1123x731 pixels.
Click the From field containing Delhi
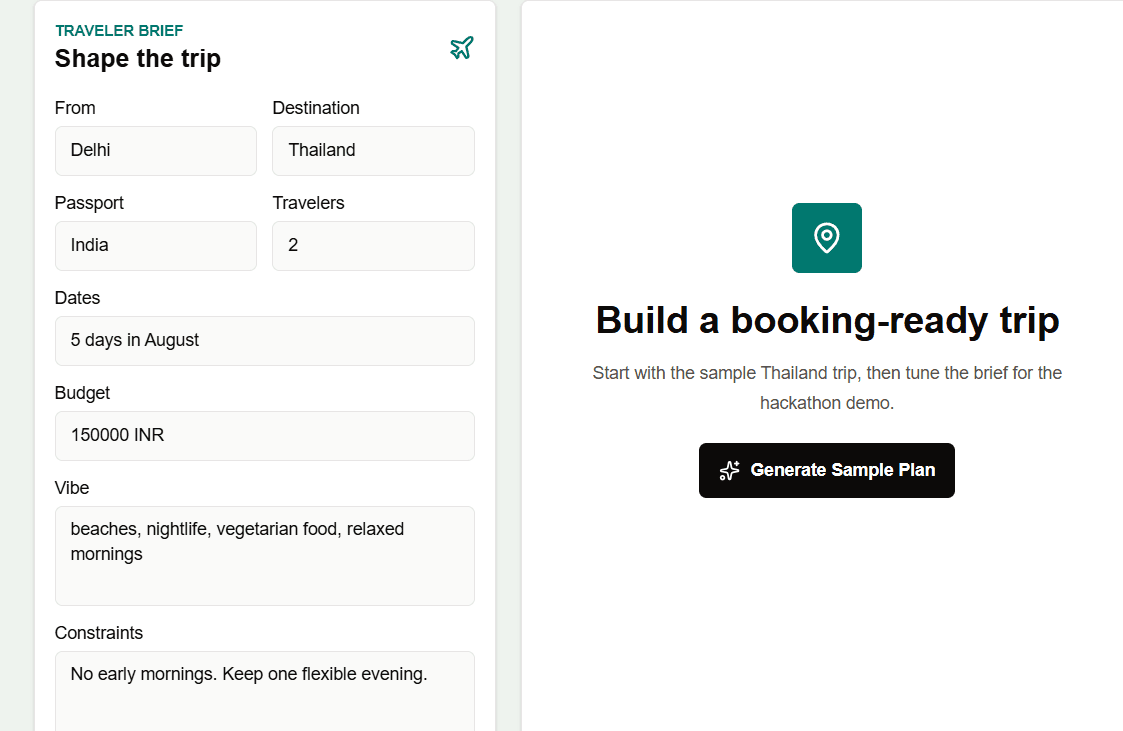(x=155, y=151)
